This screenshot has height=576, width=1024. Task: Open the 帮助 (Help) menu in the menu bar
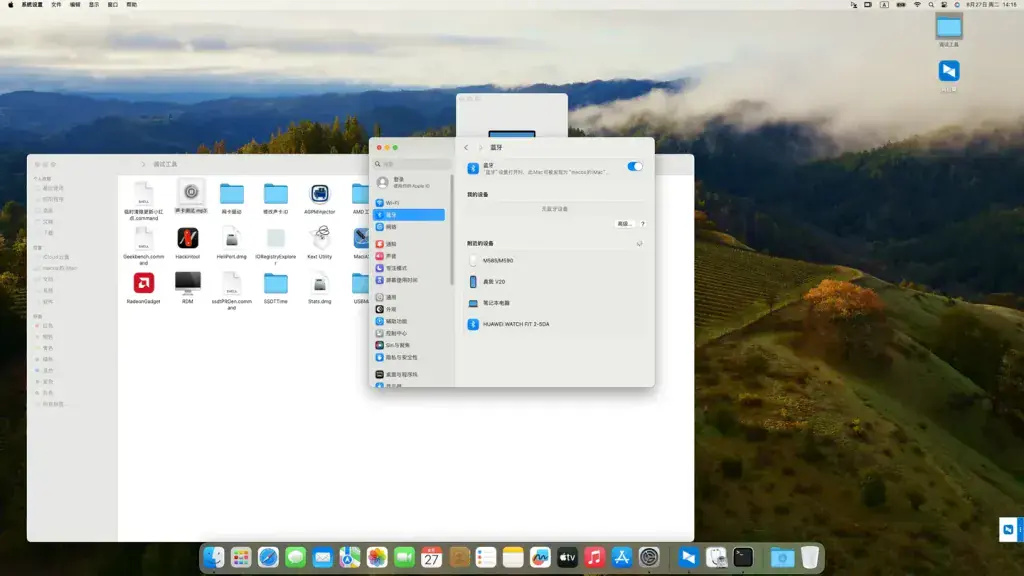click(x=132, y=5)
